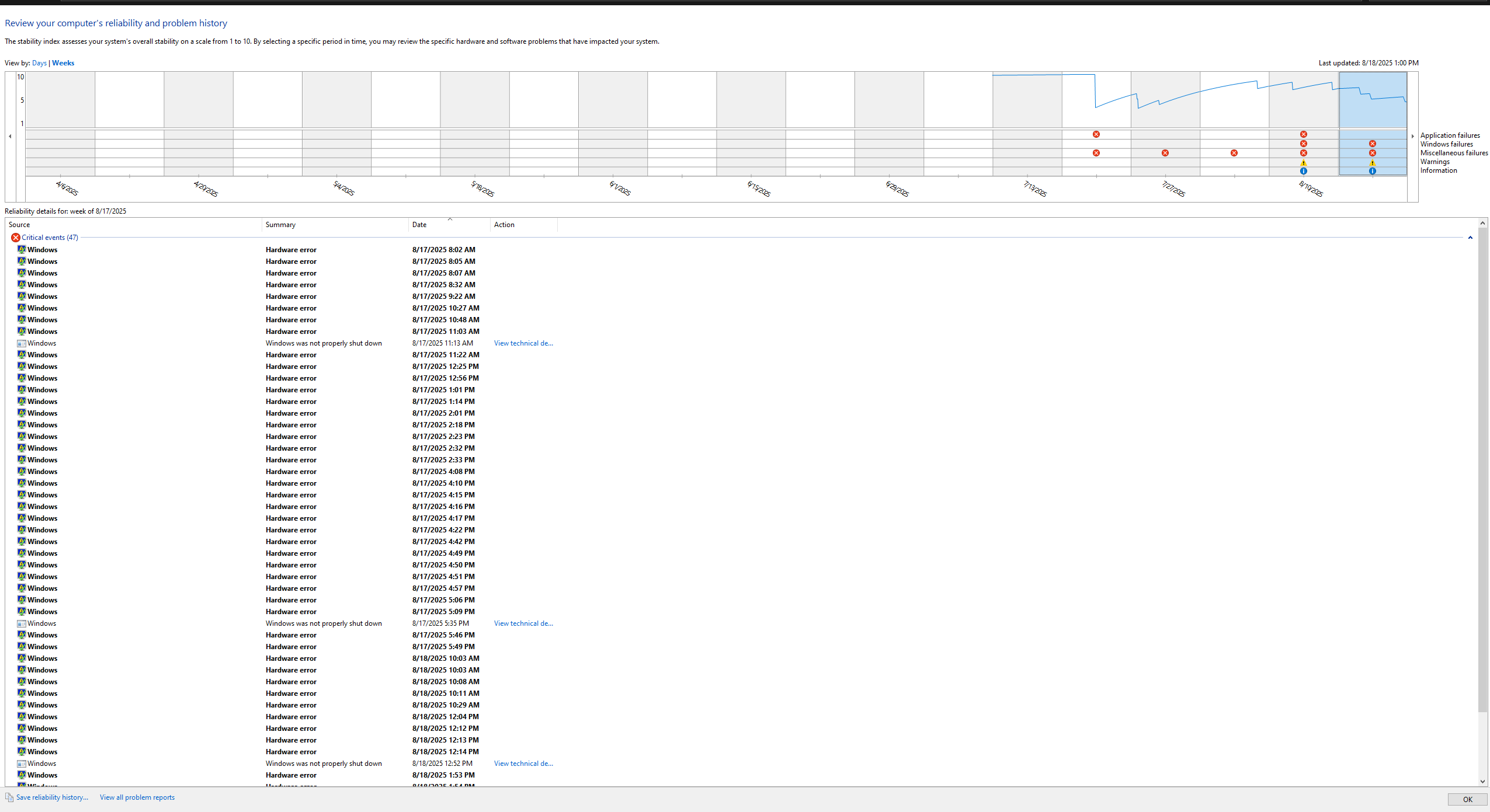
Task: Click the details list scrollbar thumb
Action: (1482, 470)
